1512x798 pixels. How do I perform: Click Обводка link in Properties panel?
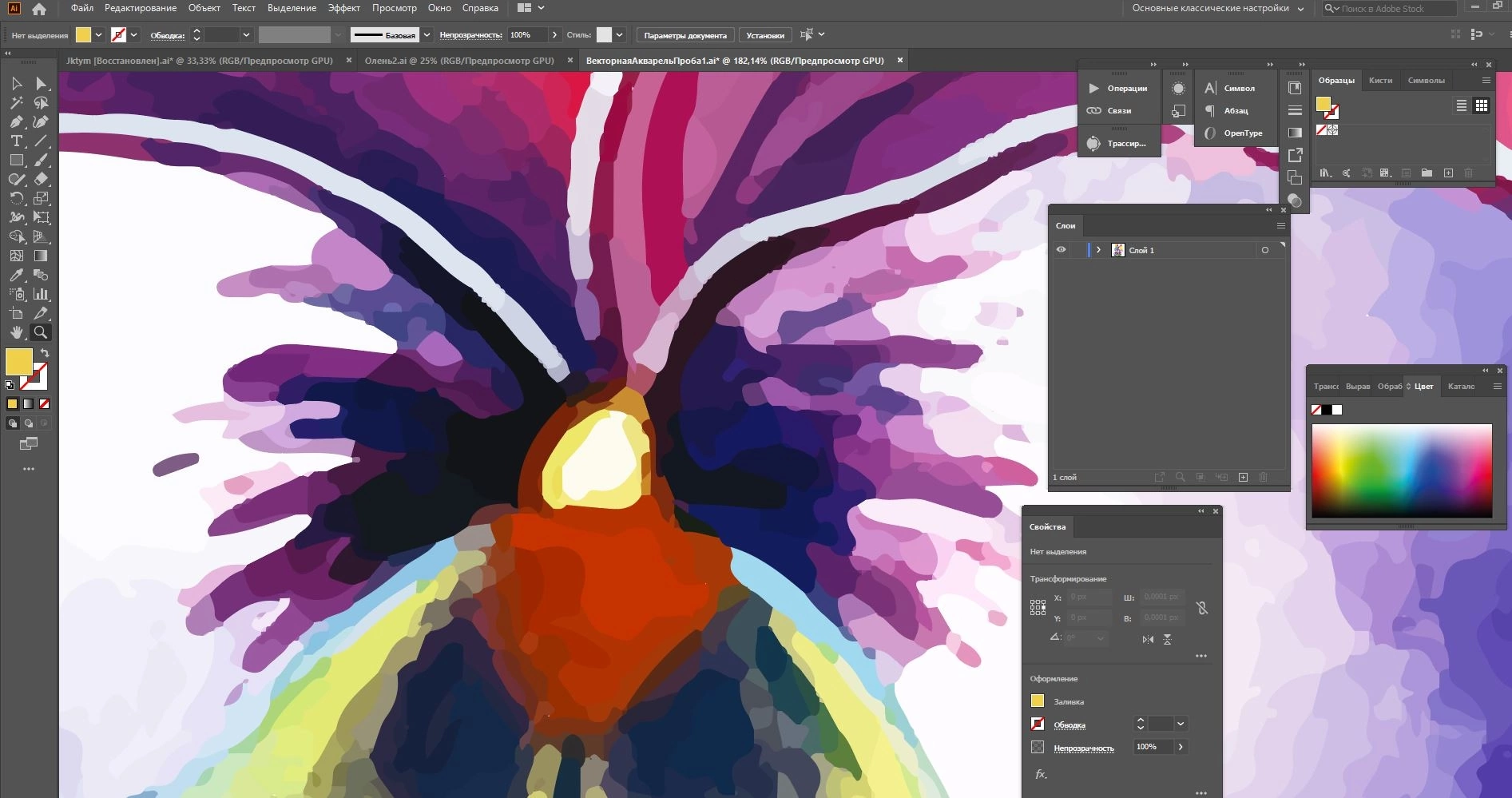tap(1070, 725)
